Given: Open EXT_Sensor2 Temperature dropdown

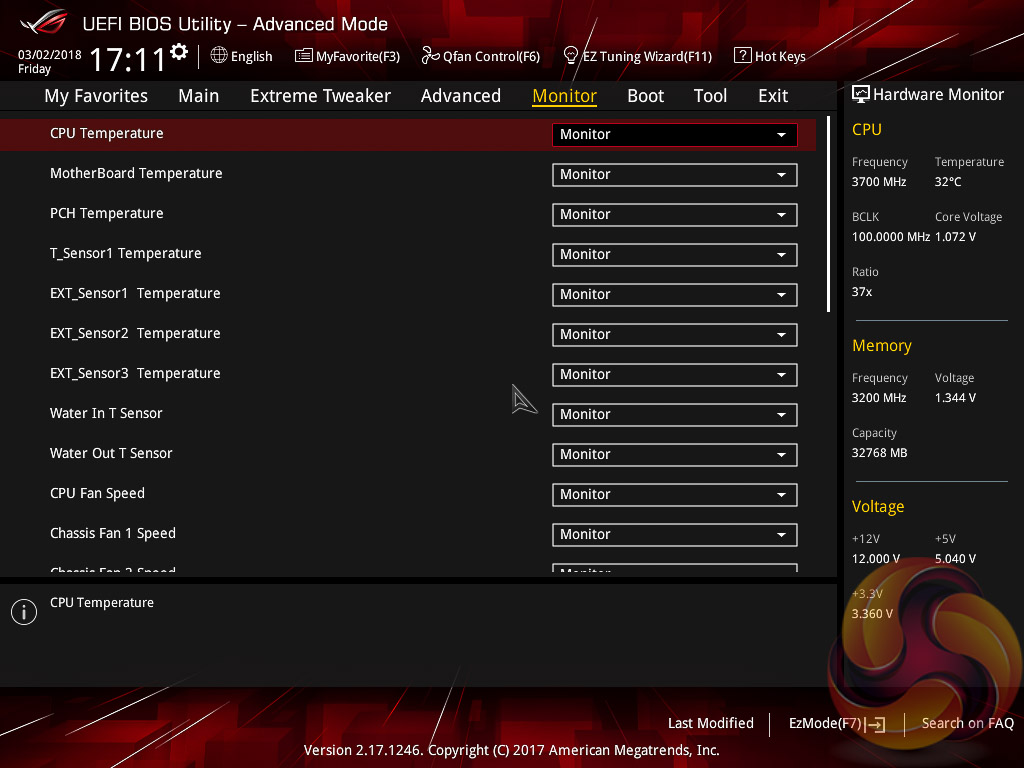Looking at the screenshot, I should point(675,334).
